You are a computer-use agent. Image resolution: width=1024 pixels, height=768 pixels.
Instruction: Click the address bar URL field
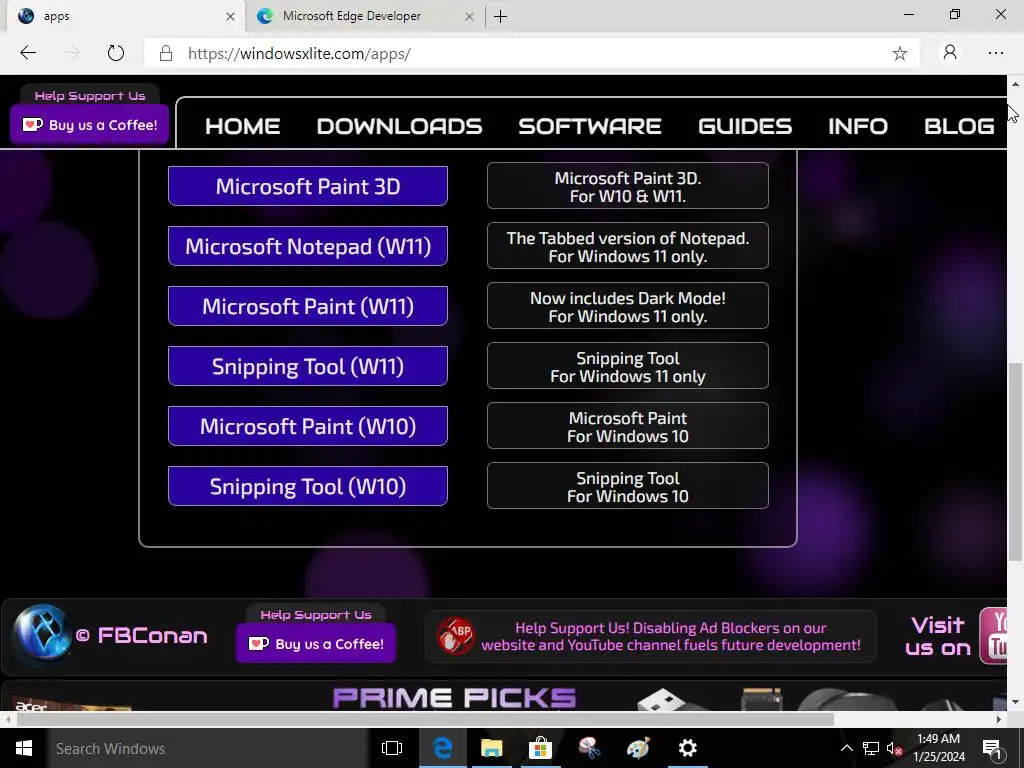(532, 54)
